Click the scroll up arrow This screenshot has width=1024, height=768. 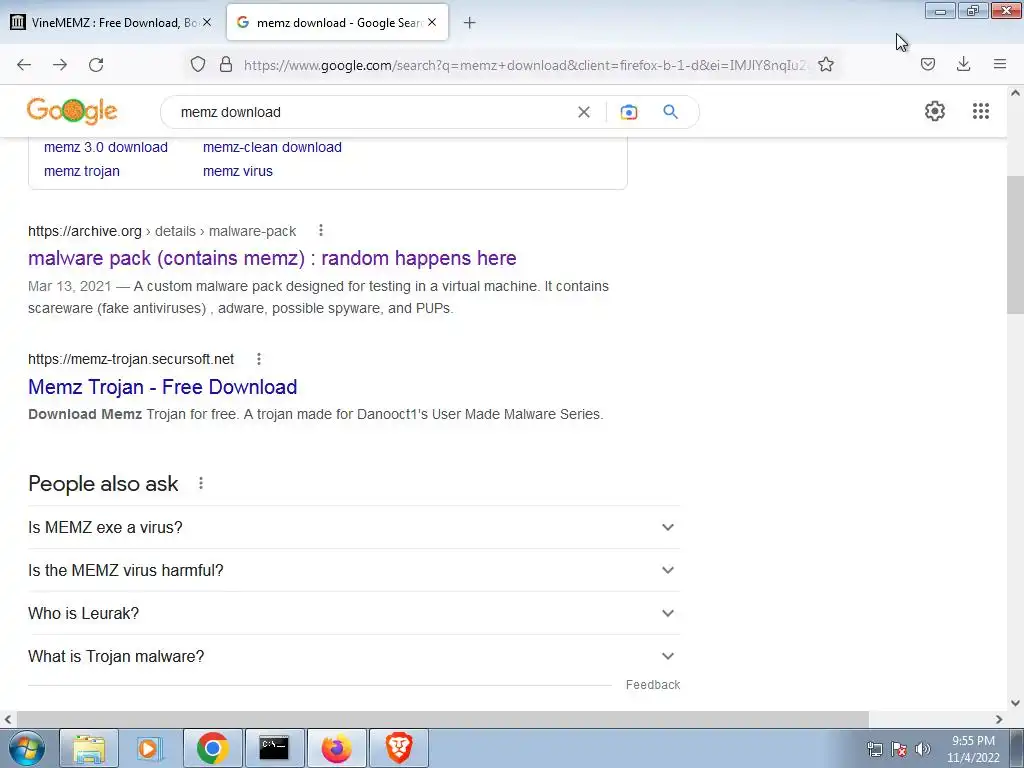(1015, 93)
